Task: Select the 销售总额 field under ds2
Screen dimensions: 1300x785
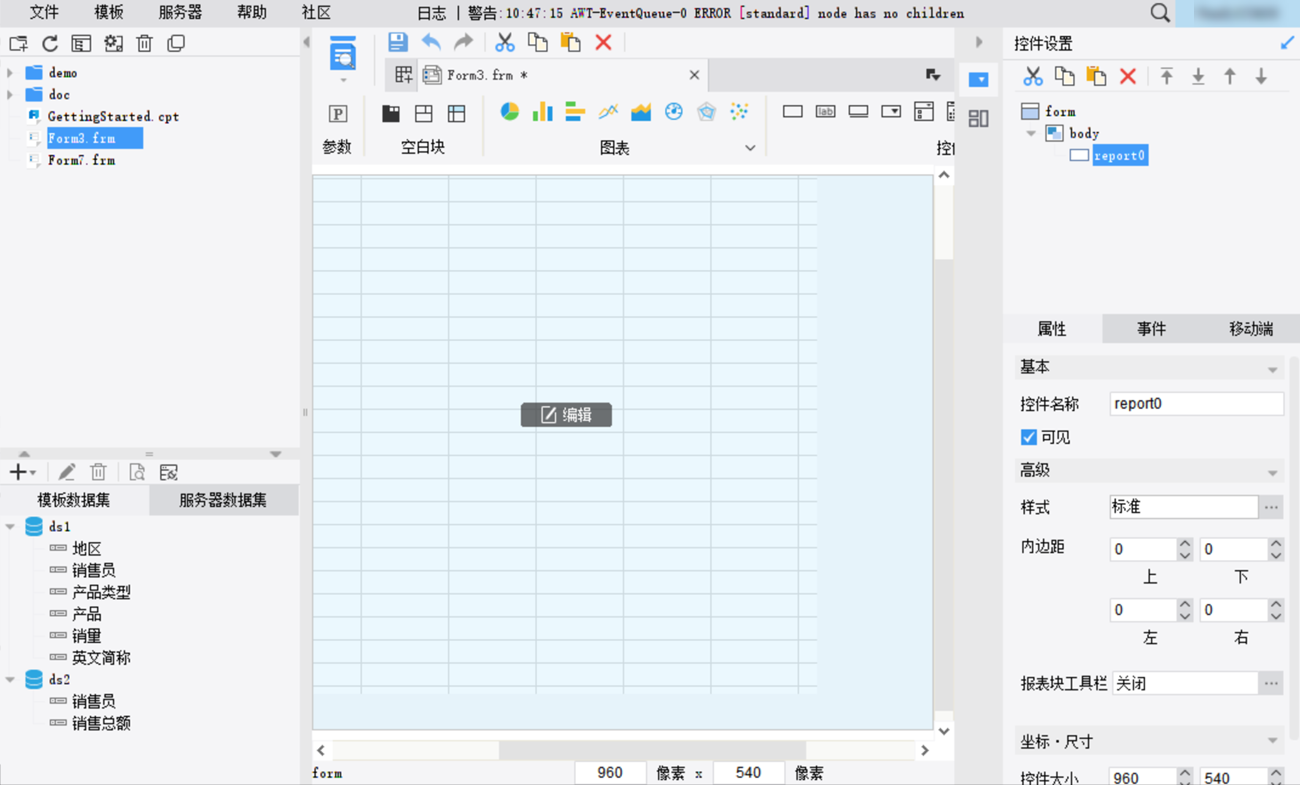Action: point(101,724)
